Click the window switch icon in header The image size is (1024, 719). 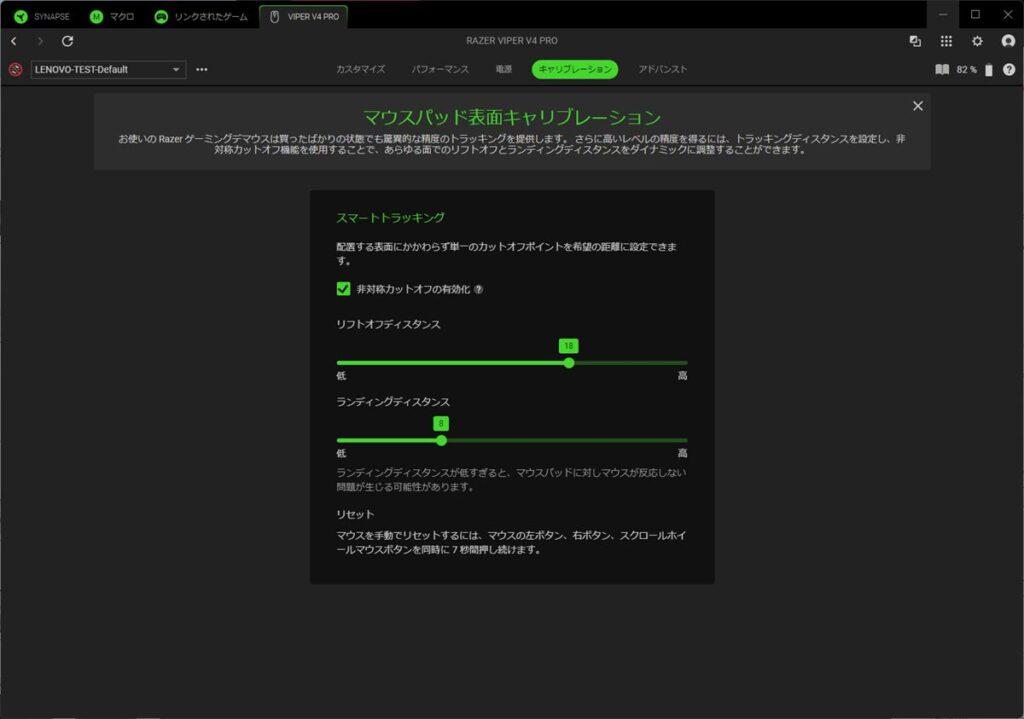click(x=915, y=41)
